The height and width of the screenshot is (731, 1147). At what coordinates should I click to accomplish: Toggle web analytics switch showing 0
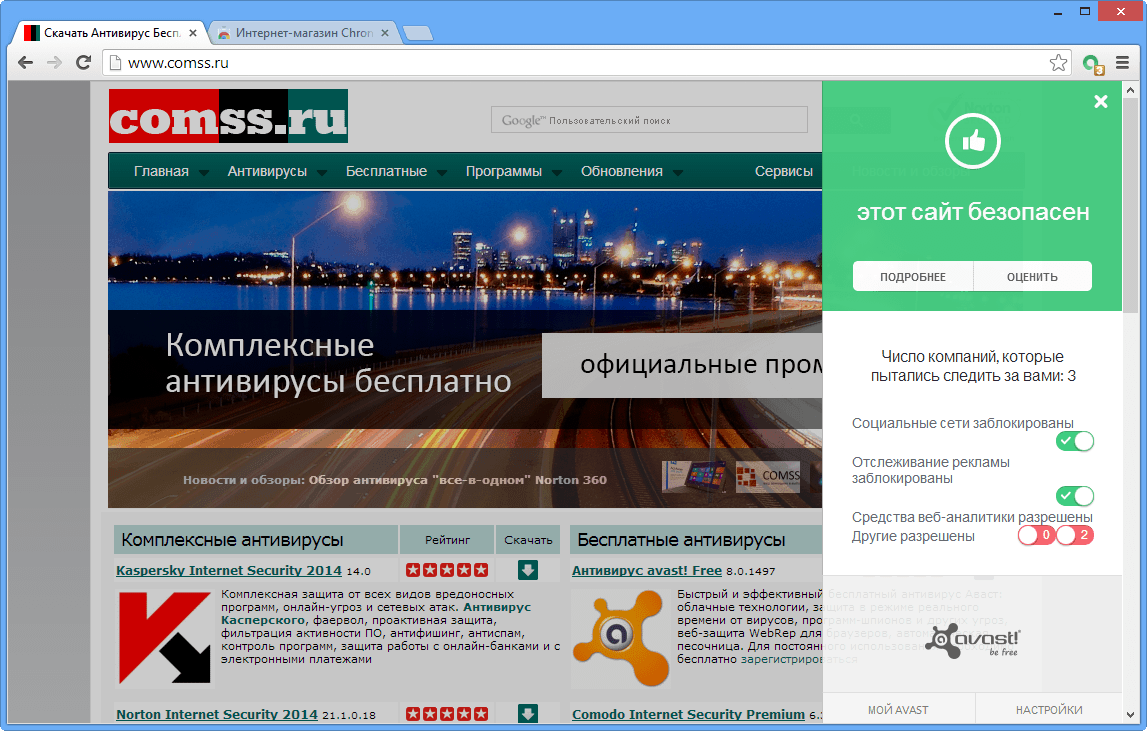1037,535
